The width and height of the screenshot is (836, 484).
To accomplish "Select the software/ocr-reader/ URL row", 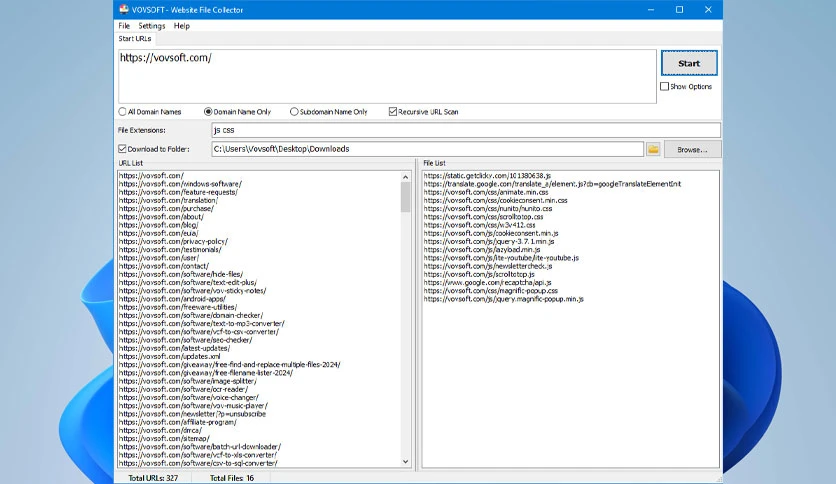I will click(x=183, y=389).
